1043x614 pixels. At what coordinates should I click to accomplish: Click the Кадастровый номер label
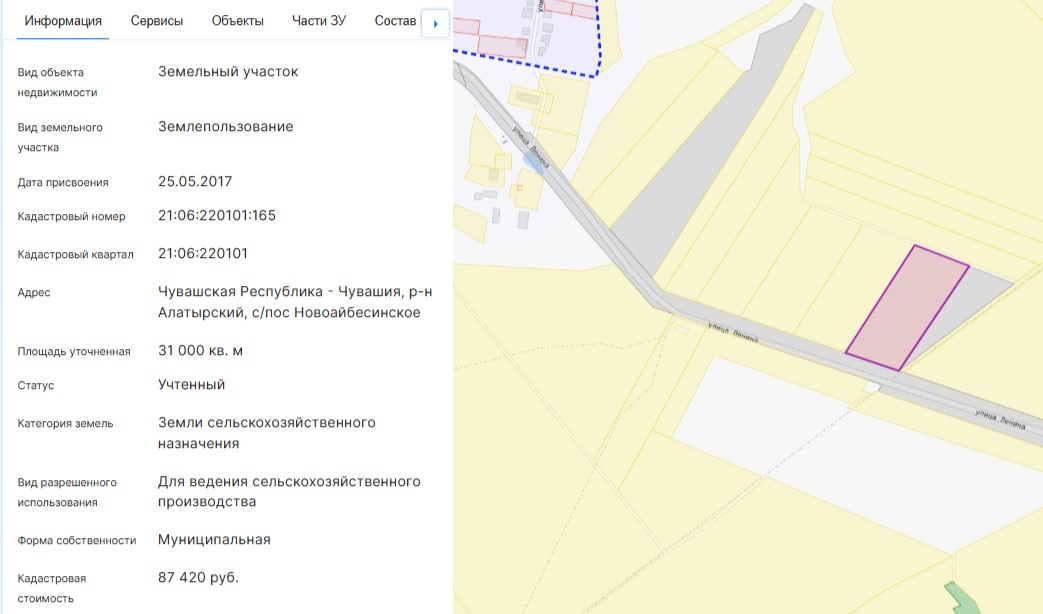coord(71,216)
